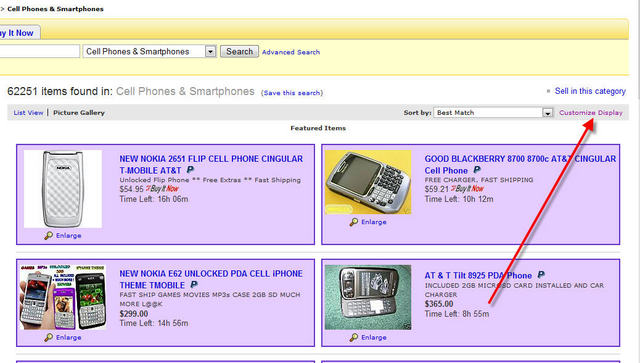
Task: Click the $59.21 price text
Action: click(437, 189)
